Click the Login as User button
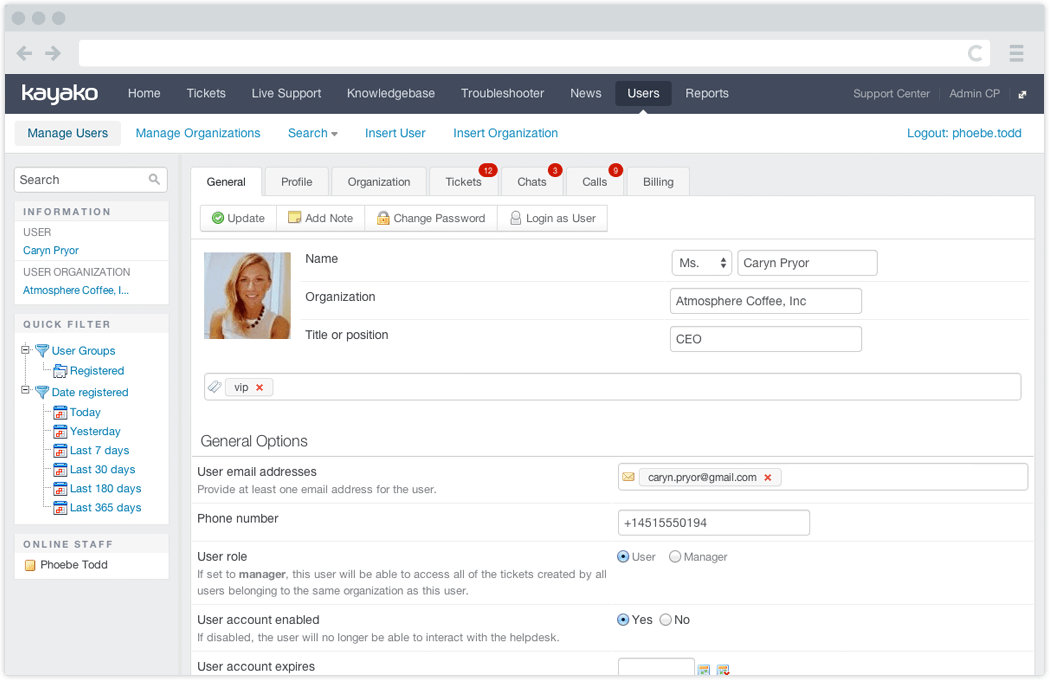1050x681 pixels. (x=552, y=218)
